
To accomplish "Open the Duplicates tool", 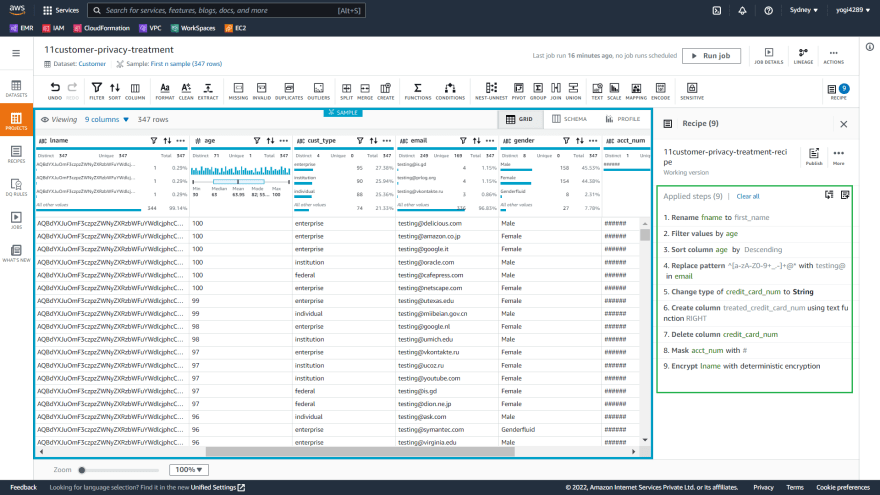I will [x=289, y=91].
